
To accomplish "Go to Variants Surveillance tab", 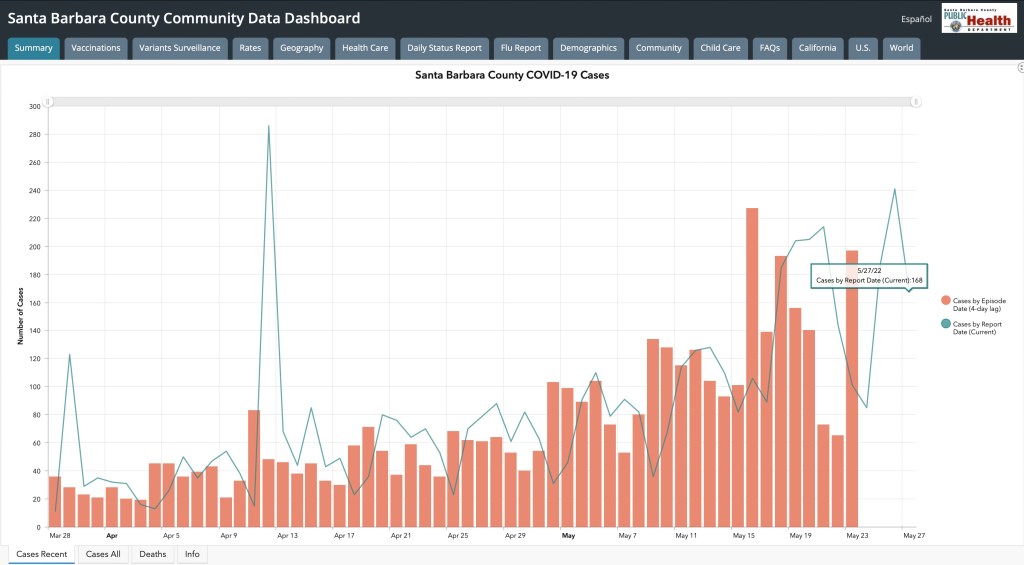I will (x=180, y=48).
